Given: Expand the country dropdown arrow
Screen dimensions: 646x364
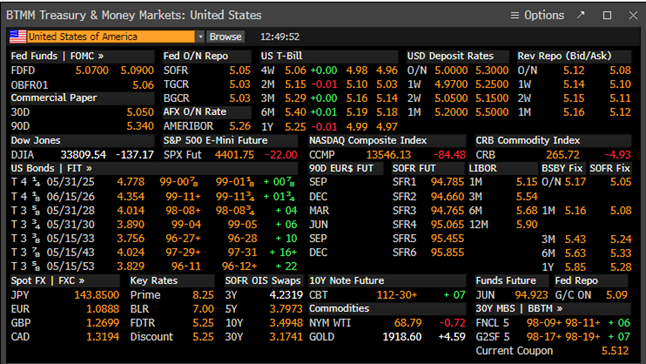Looking at the screenshot, I should [200, 37].
